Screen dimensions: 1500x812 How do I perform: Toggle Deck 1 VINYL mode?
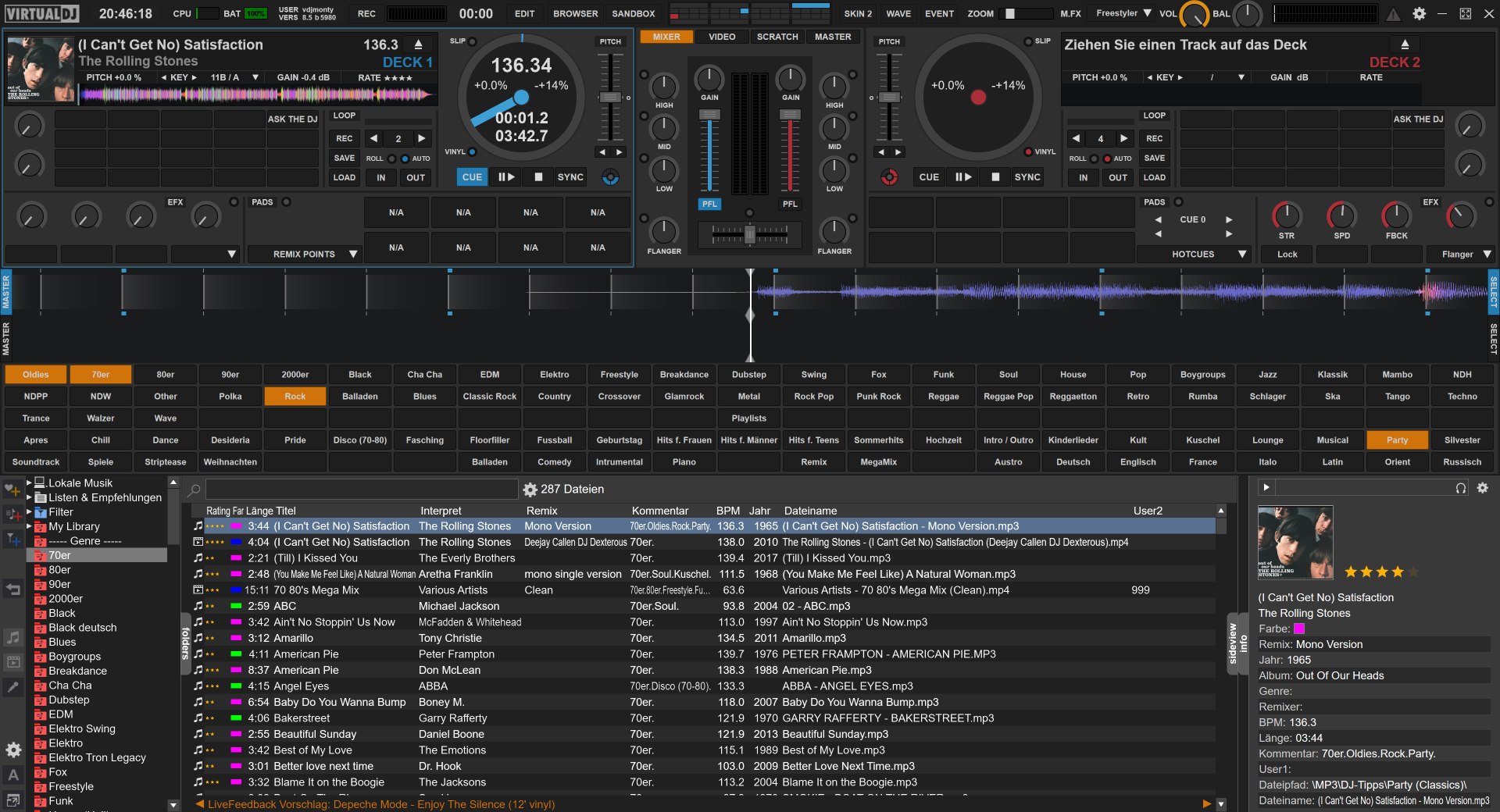coord(472,152)
